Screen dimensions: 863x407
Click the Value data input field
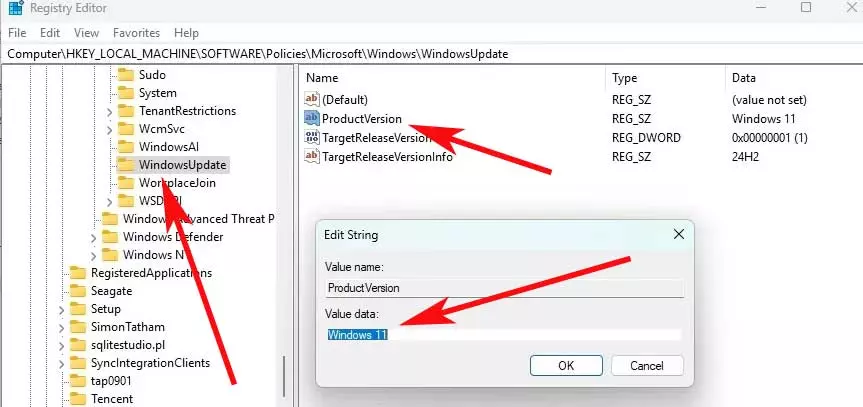coord(504,334)
